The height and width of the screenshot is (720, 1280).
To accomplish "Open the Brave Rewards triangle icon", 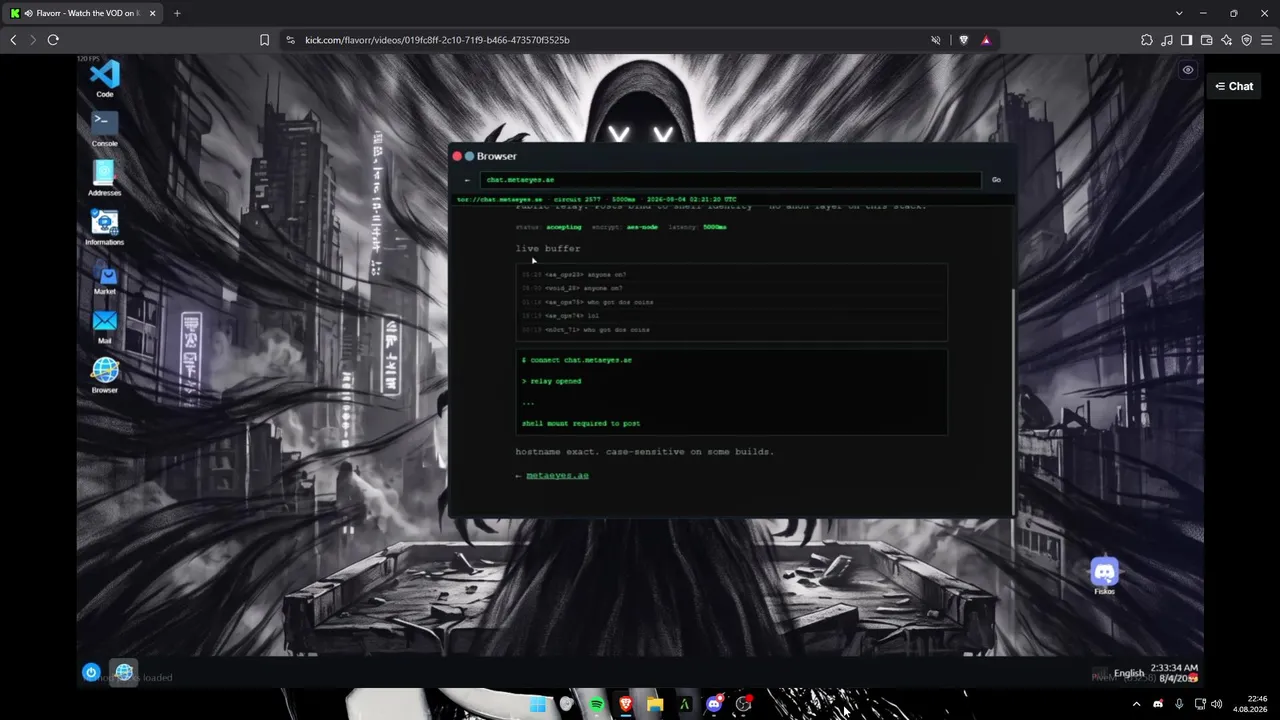I will [x=986, y=40].
